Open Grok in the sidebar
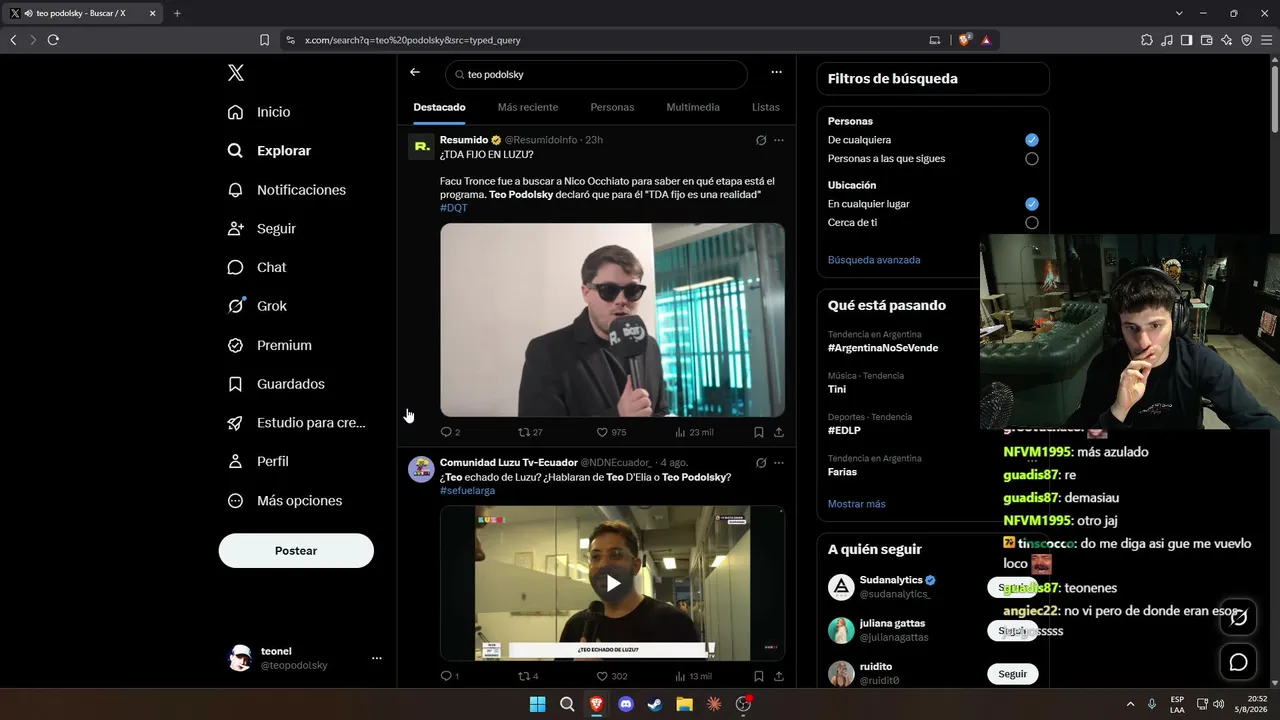Viewport: 1280px width, 720px height. [256, 306]
